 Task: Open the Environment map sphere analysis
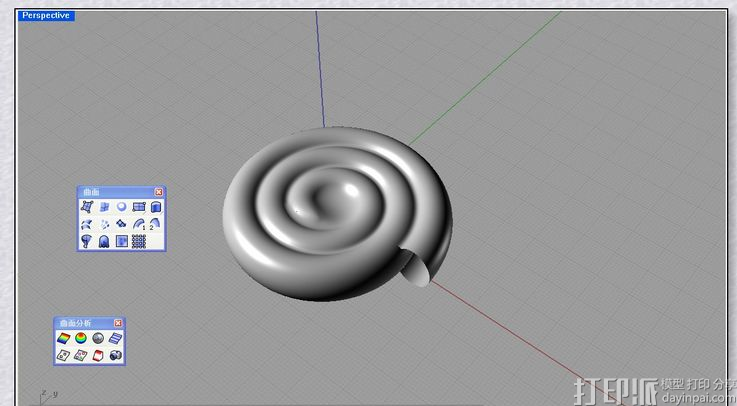coord(98,338)
